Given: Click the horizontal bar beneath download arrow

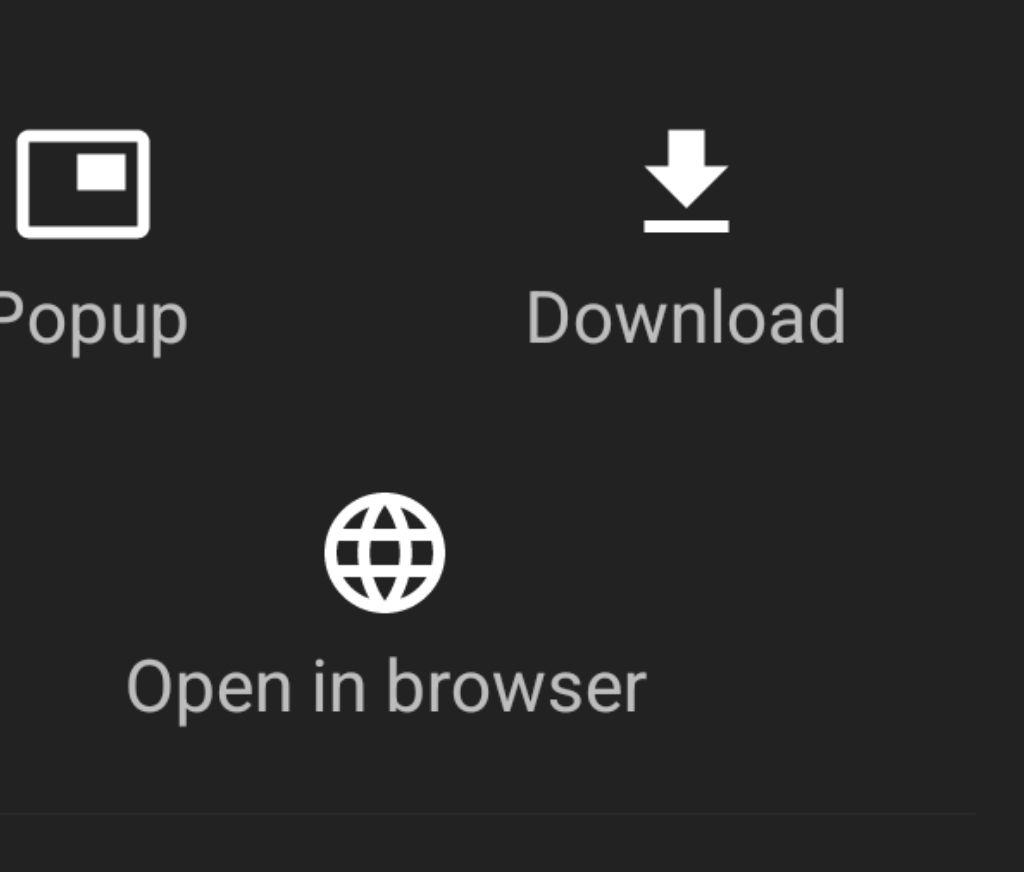Looking at the screenshot, I should (686, 226).
